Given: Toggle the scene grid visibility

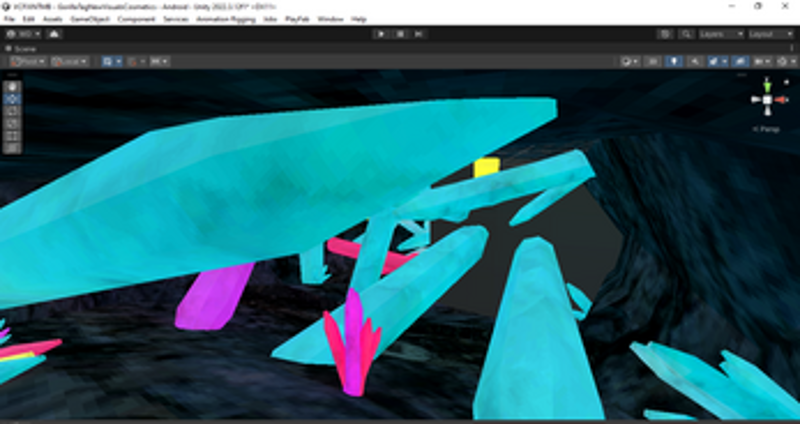Looking at the screenshot, I should [x=107, y=62].
